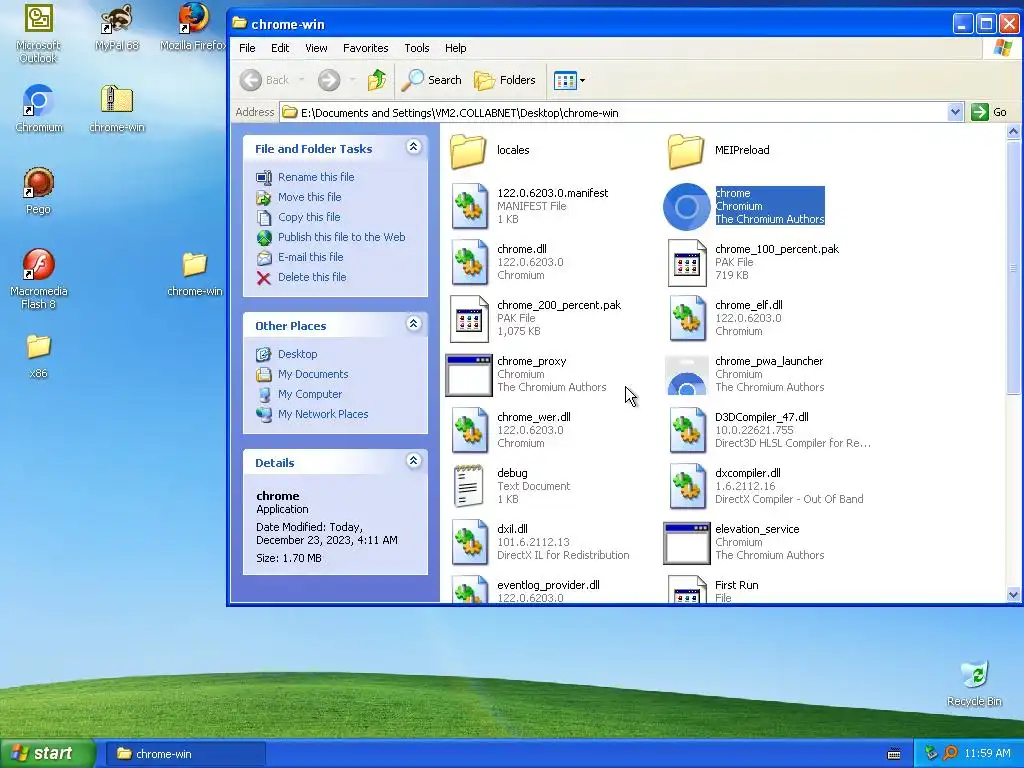Open the locales folder icon
Screen dimensions: 1024x768
(x=468, y=150)
